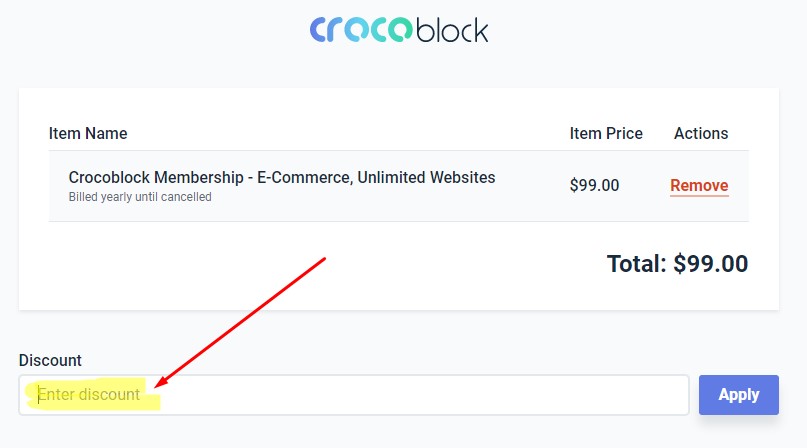Remove the Crocoblock Membership item
Screen dimensions: 807x448
coord(699,185)
